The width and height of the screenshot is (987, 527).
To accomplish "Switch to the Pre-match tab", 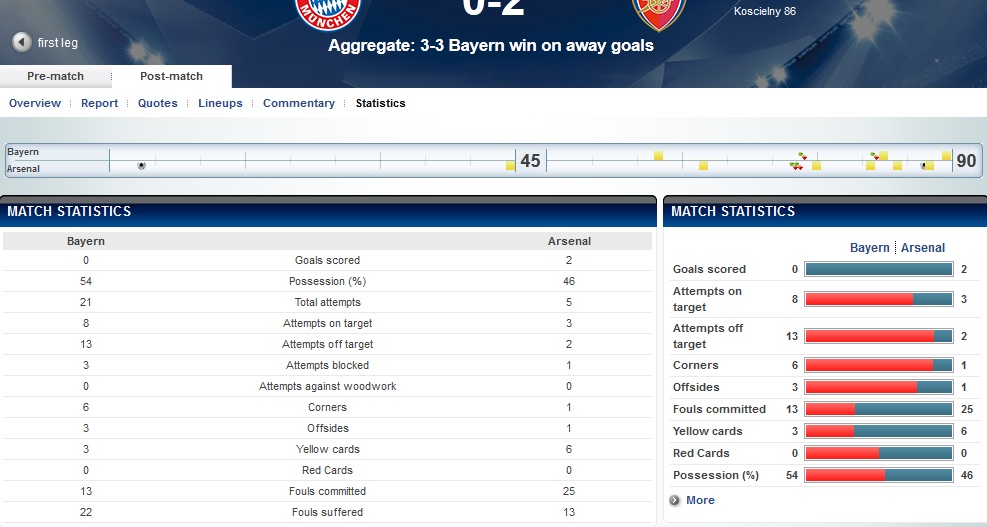I will tap(55, 77).
